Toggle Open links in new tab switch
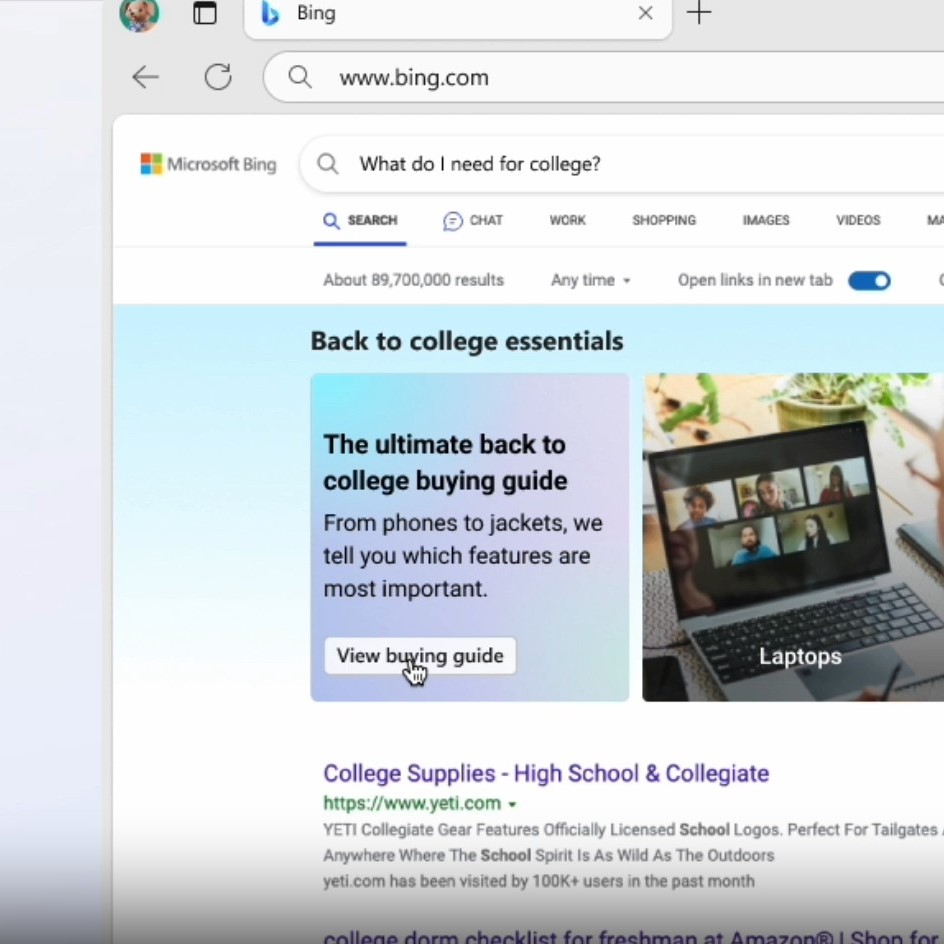 point(869,281)
